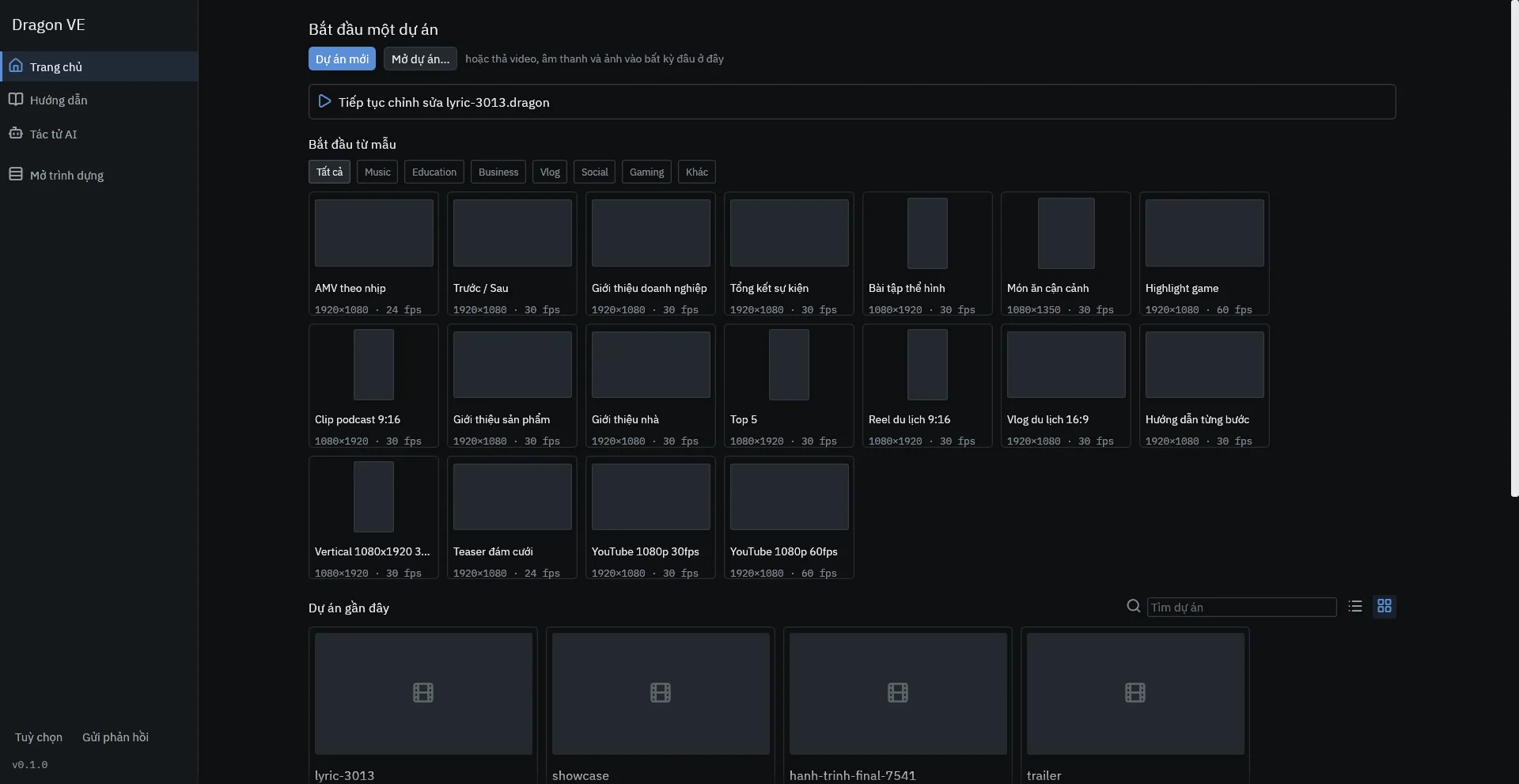Select the Gaming template filter
The width and height of the screenshot is (1519, 784).
[646, 172]
